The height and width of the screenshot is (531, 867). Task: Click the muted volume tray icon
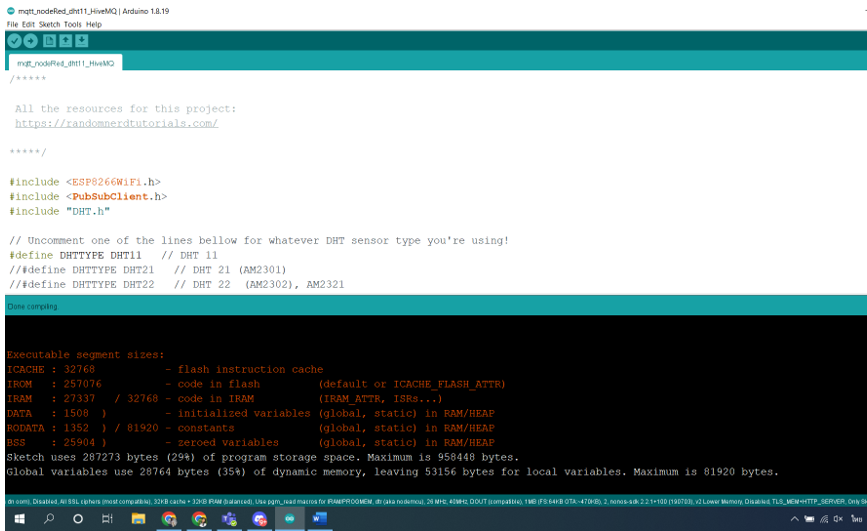838,519
